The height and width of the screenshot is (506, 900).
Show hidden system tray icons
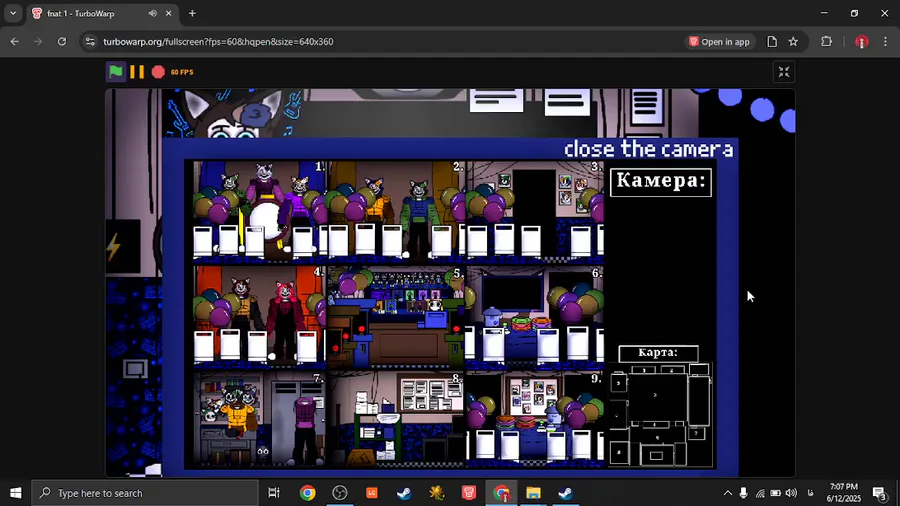coord(728,493)
